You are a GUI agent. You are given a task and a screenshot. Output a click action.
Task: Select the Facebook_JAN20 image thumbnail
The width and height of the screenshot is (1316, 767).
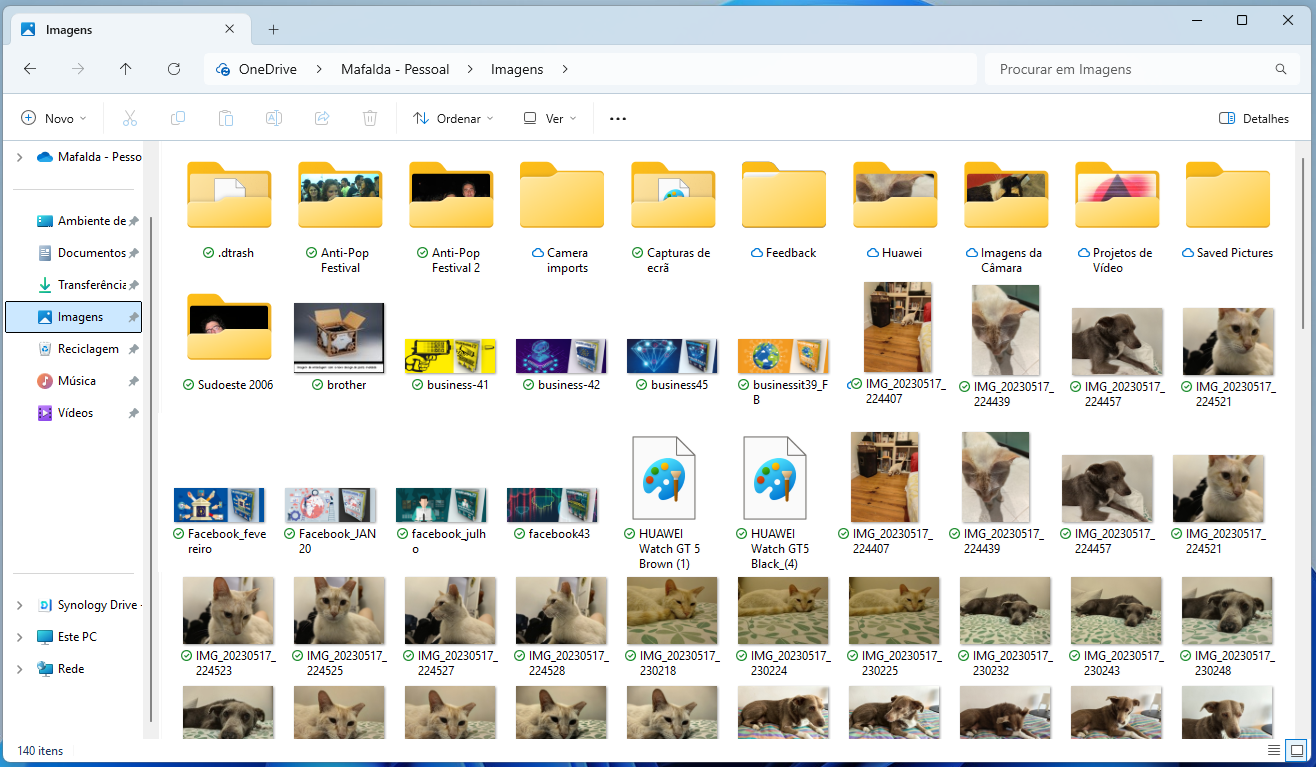[330, 505]
